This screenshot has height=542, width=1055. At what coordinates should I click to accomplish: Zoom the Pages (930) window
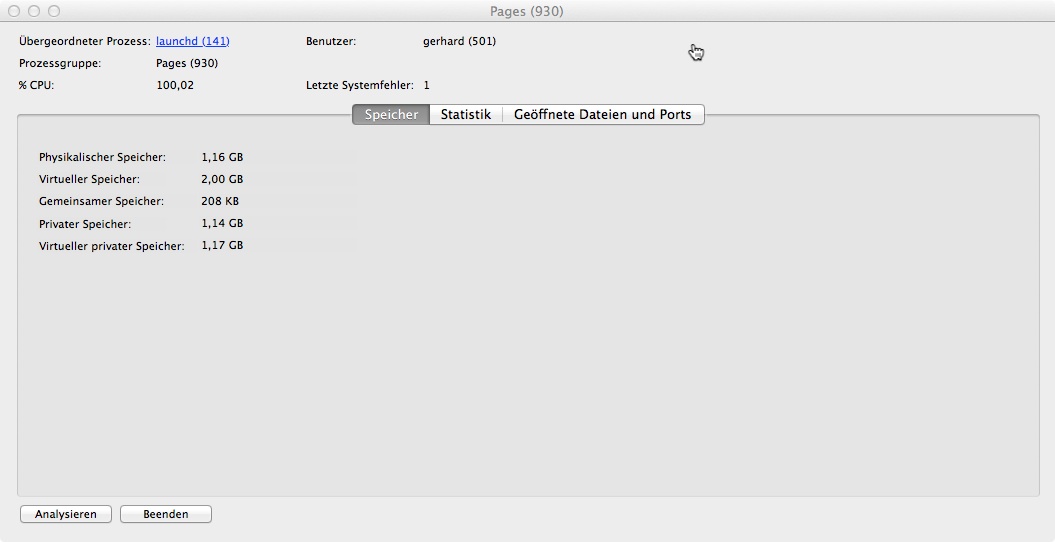pyautogui.click(x=54, y=11)
